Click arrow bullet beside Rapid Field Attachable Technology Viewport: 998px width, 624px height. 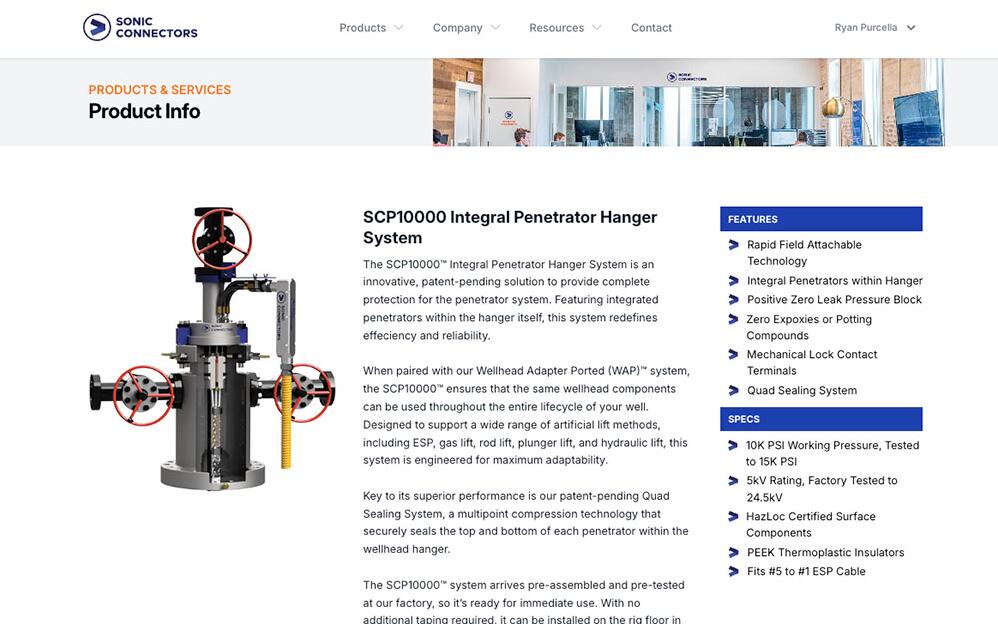click(x=733, y=245)
